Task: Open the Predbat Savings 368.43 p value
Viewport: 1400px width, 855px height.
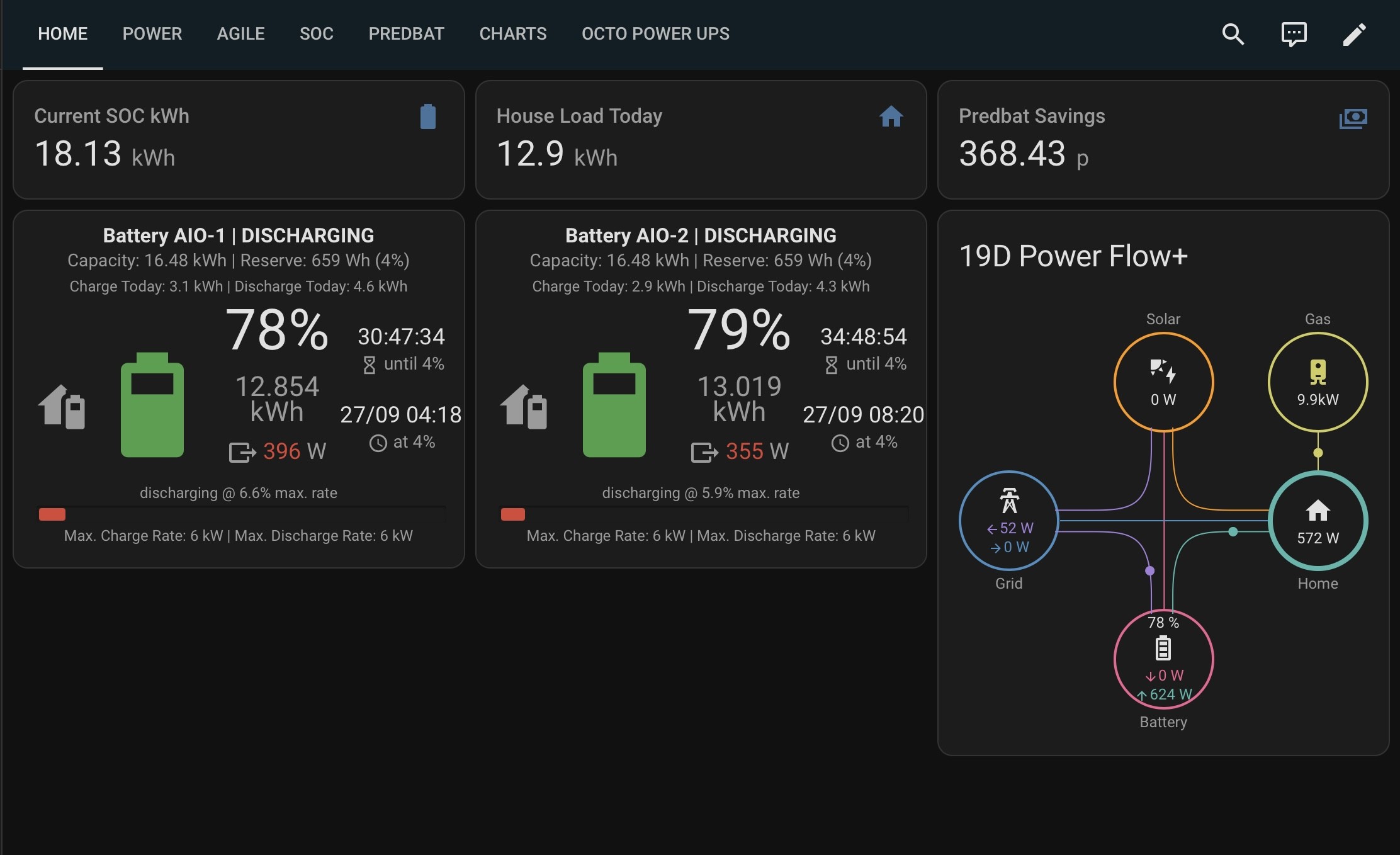Action: [1024, 154]
